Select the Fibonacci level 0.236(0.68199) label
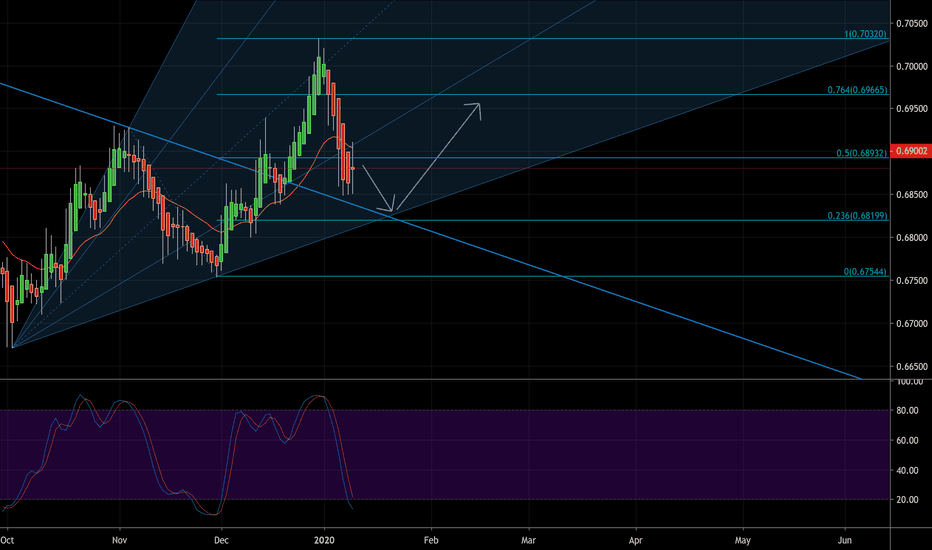Screen dimensions: 932x550 [x=857, y=215]
